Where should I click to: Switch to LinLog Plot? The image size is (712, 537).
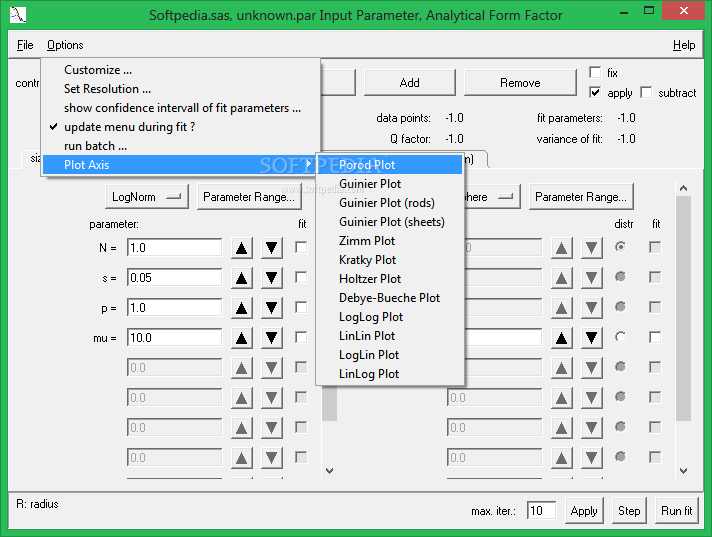(x=390, y=374)
